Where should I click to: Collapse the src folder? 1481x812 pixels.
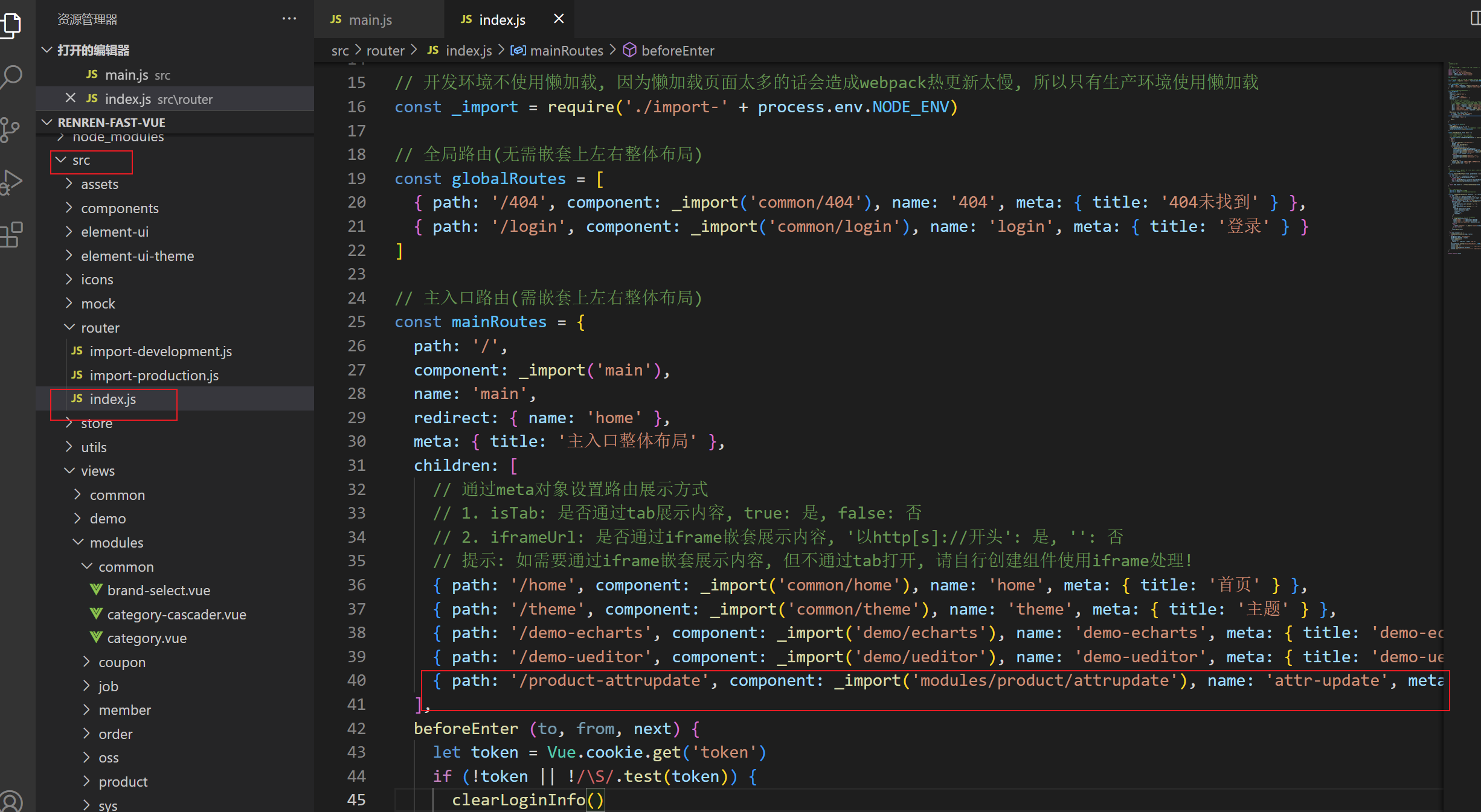(x=82, y=161)
